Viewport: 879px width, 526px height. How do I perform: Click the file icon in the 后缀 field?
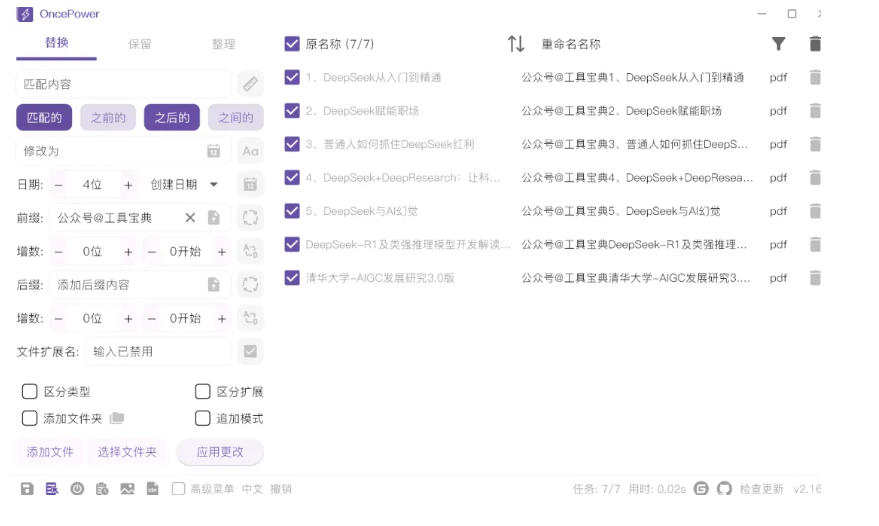click(x=214, y=284)
